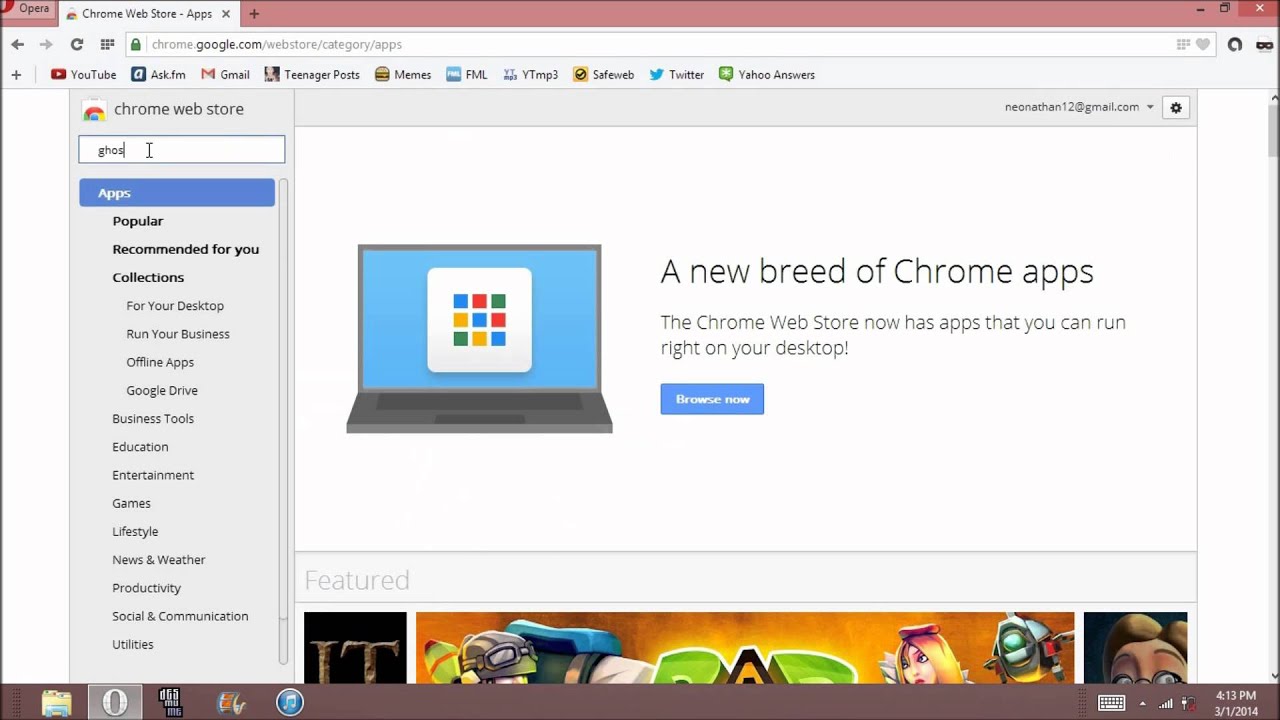The image size is (1280, 720).
Task: Open the Speed Dial grid
Action: (107, 44)
